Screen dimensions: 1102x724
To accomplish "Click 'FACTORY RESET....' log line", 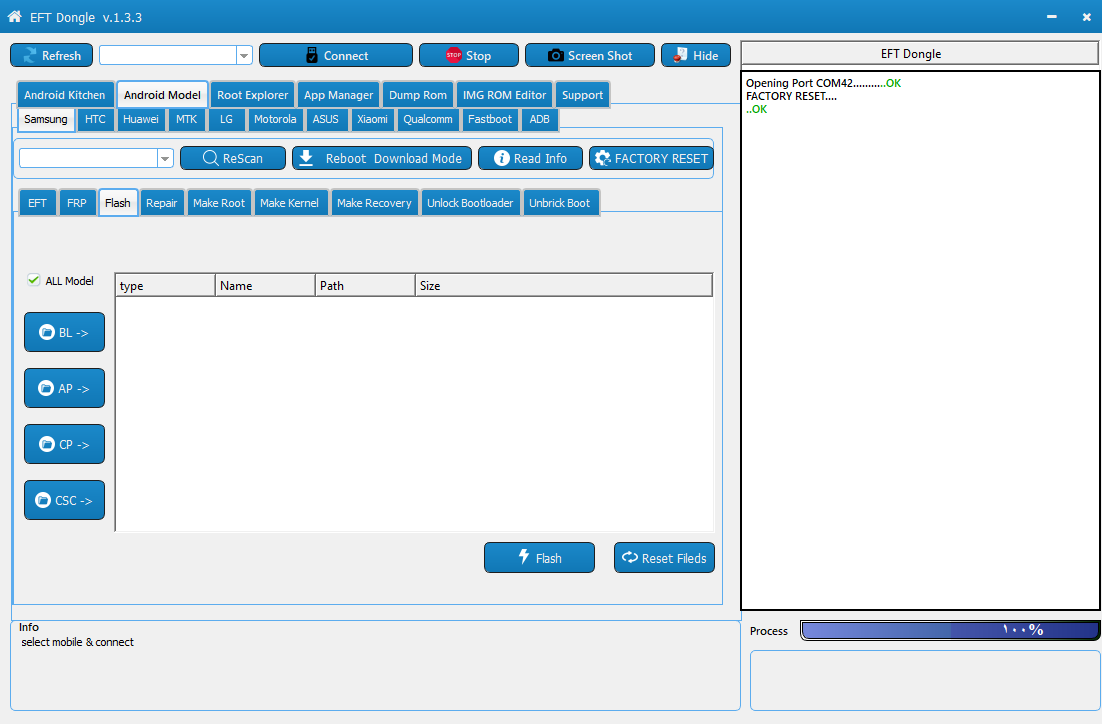I will [x=791, y=96].
